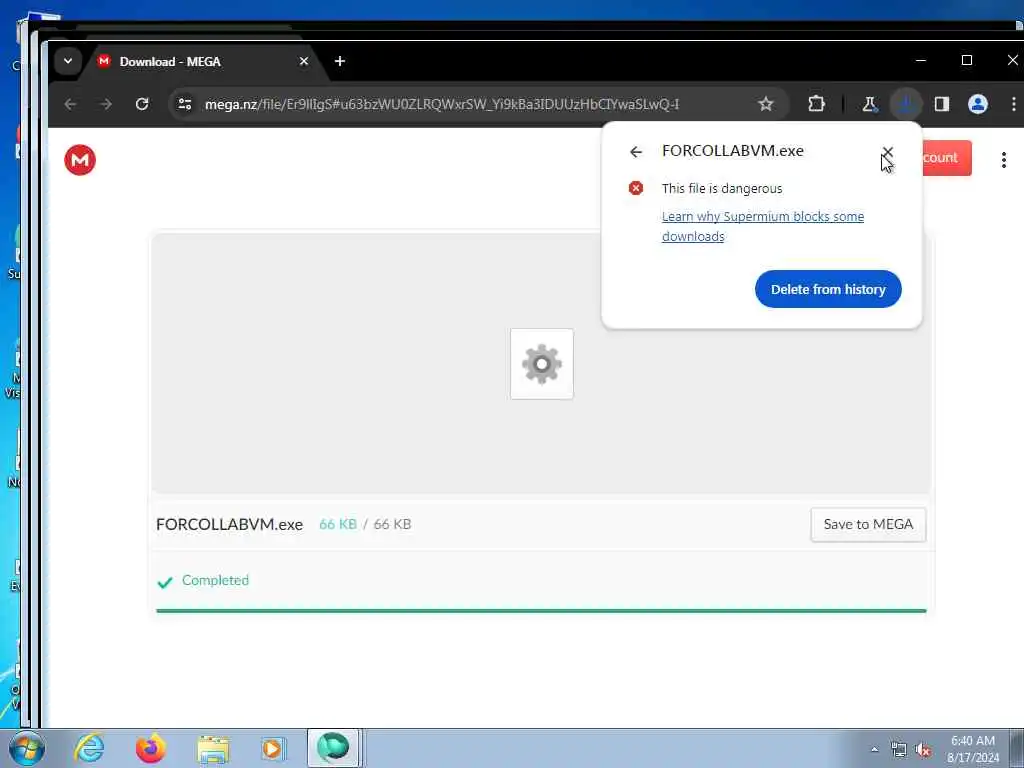Screen dimensions: 1024x768
Task: Click FORCOLLABVM.exe title in popup
Action: [x=733, y=151]
